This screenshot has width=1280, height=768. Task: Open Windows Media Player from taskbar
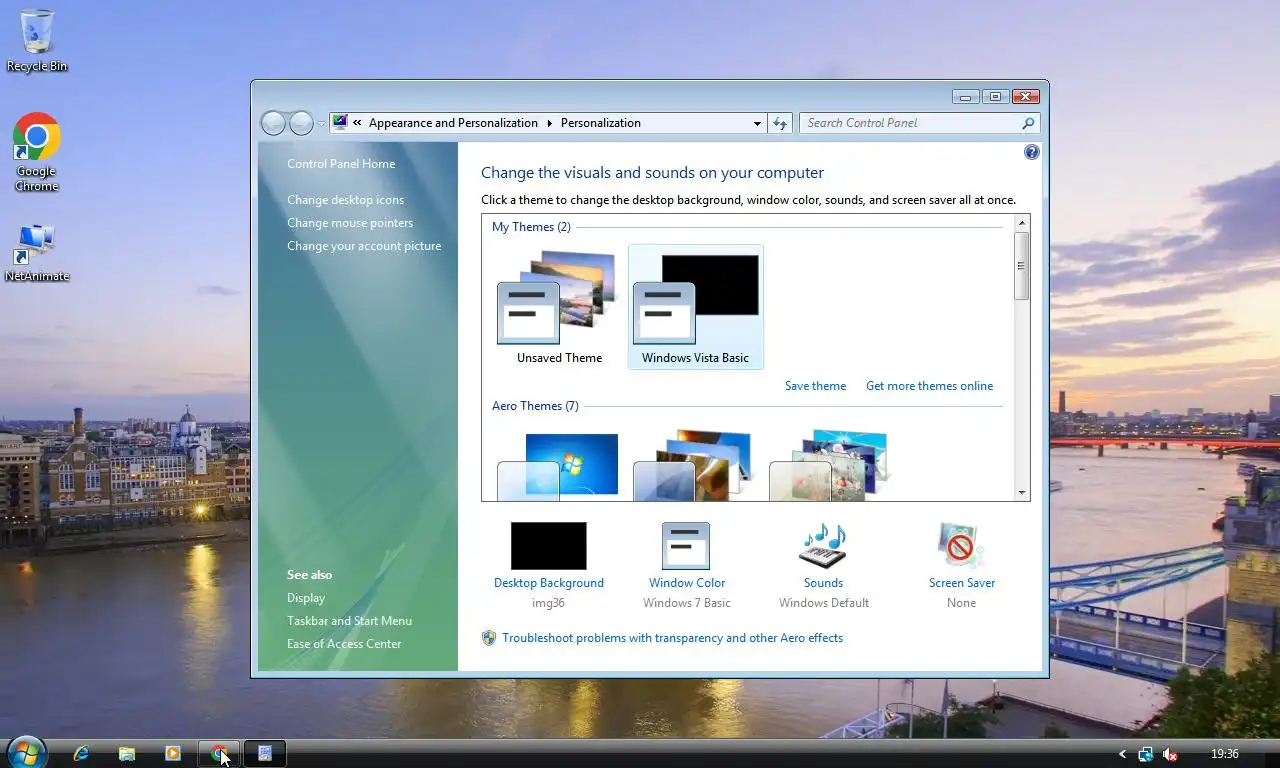coord(173,754)
